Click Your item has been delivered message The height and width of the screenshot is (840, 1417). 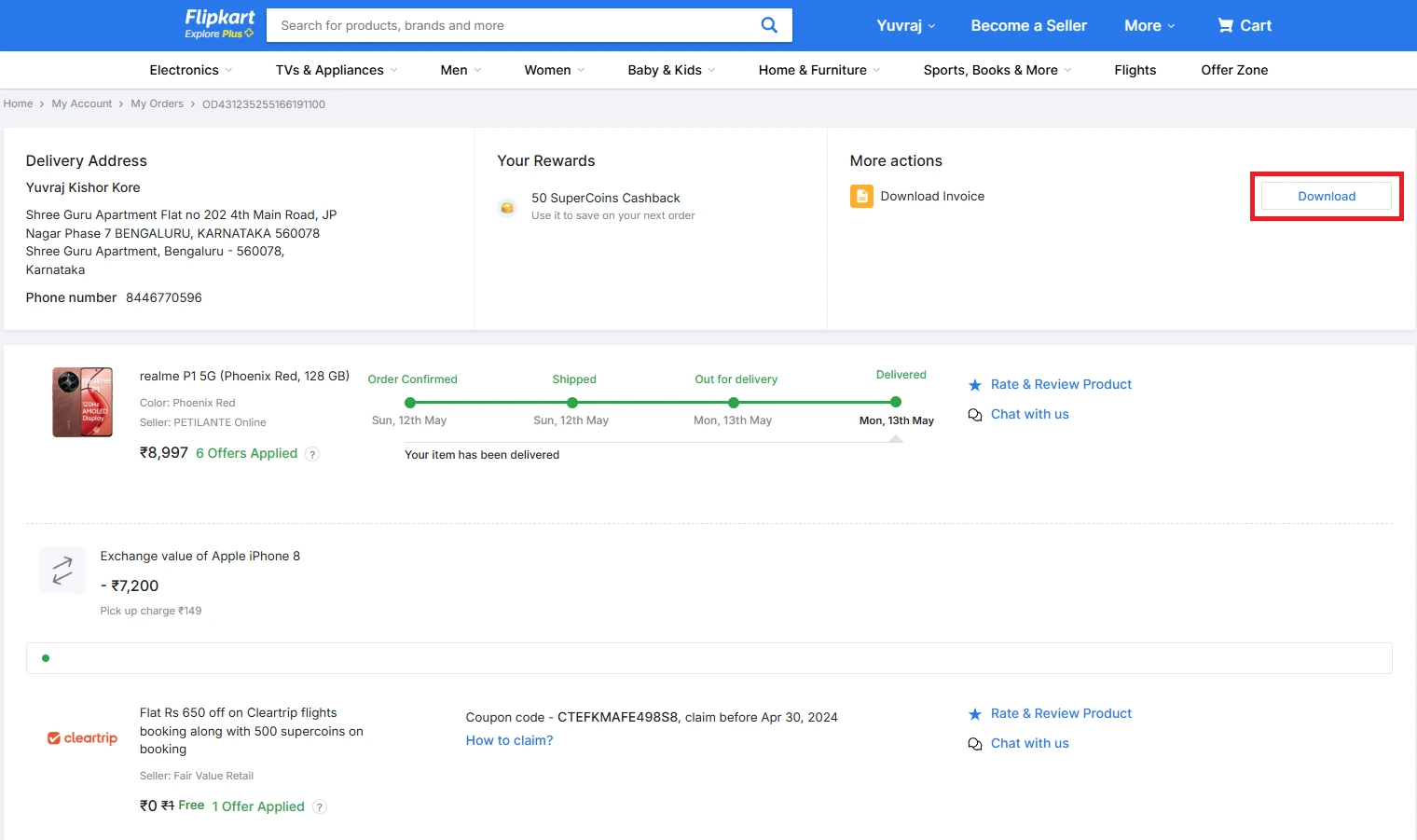[x=482, y=455]
